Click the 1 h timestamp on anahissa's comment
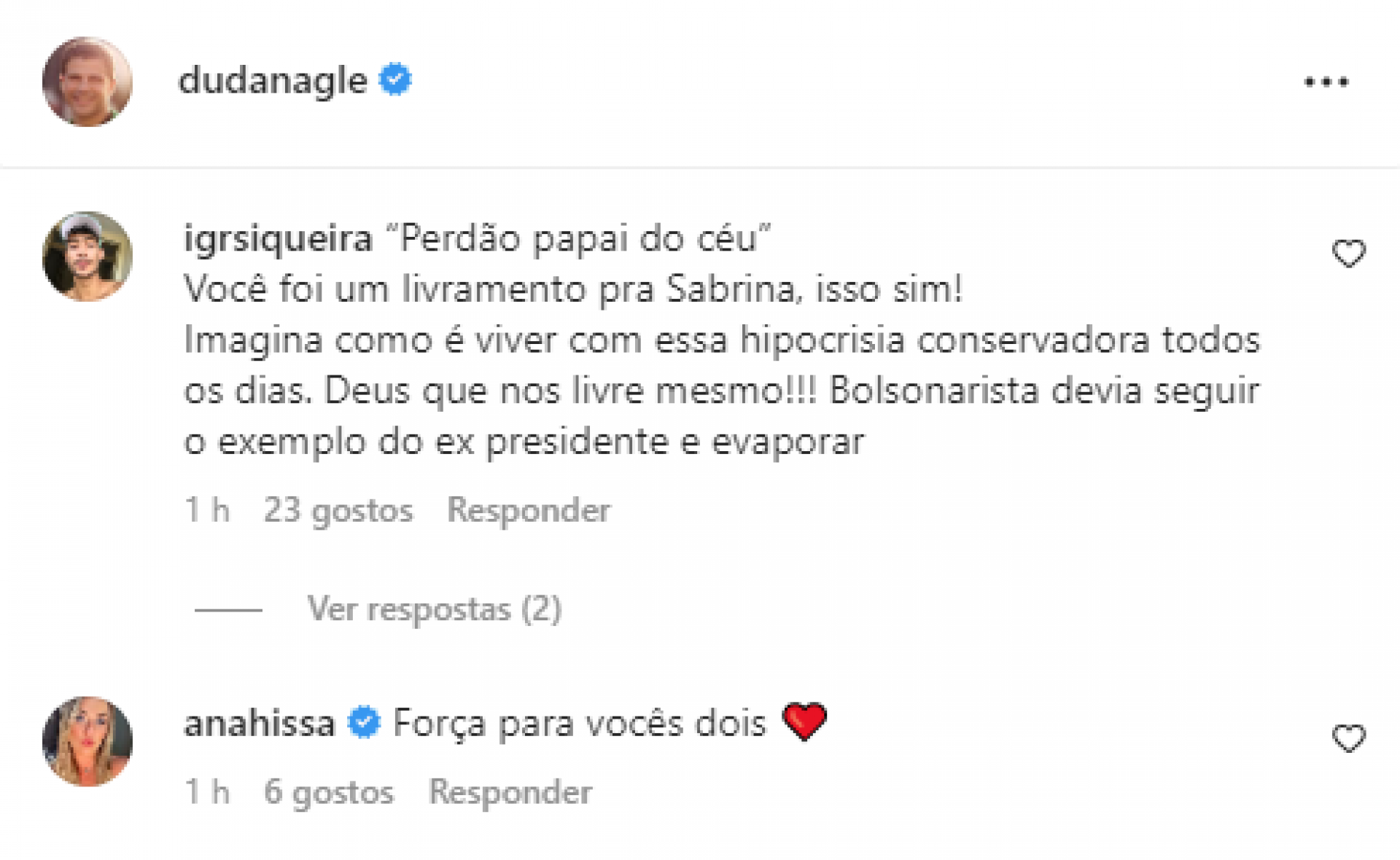The image size is (1400, 860). (x=206, y=791)
